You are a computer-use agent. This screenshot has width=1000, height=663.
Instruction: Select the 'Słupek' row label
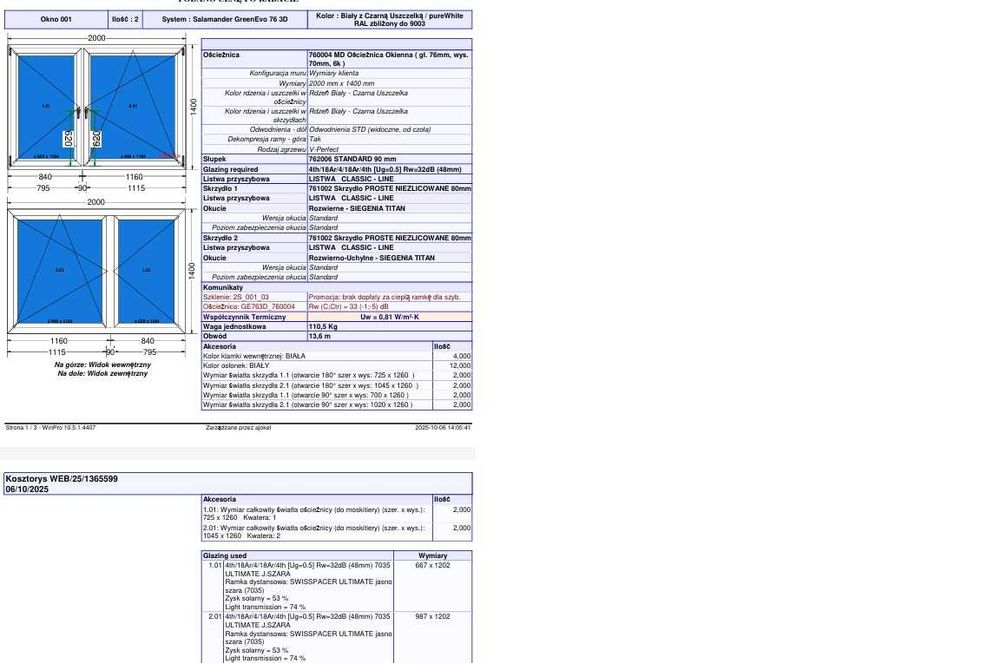pos(214,159)
